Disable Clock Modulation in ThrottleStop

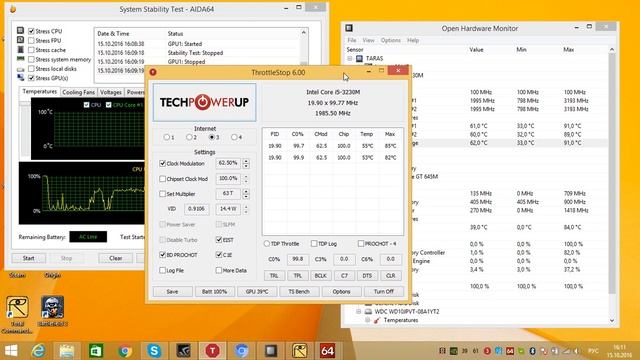click(x=162, y=163)
